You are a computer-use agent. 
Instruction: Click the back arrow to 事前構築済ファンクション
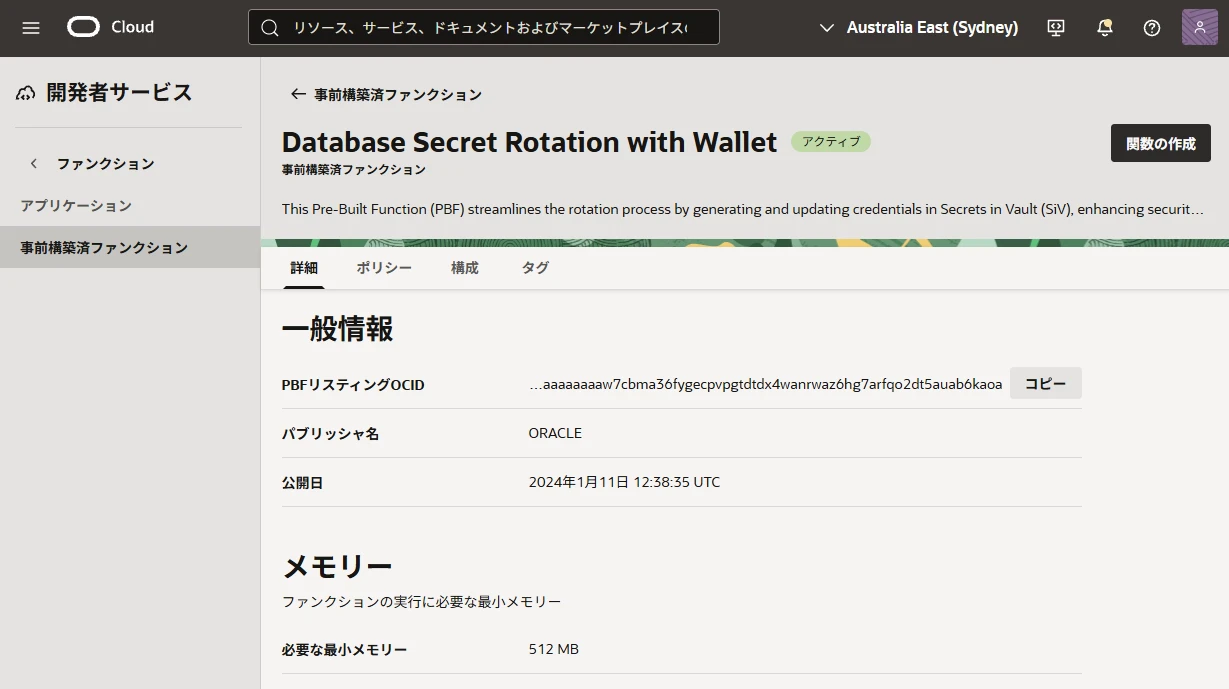click(297, 94)
